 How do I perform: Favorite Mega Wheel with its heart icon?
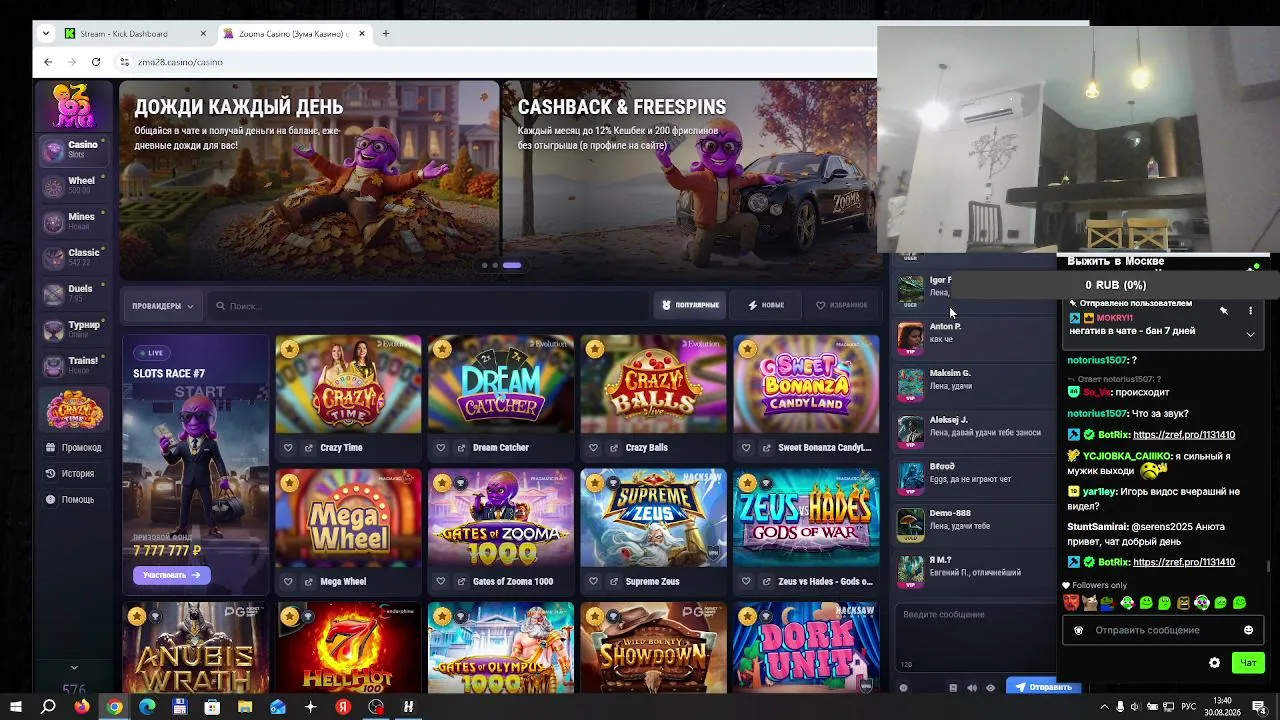(288, 582)
